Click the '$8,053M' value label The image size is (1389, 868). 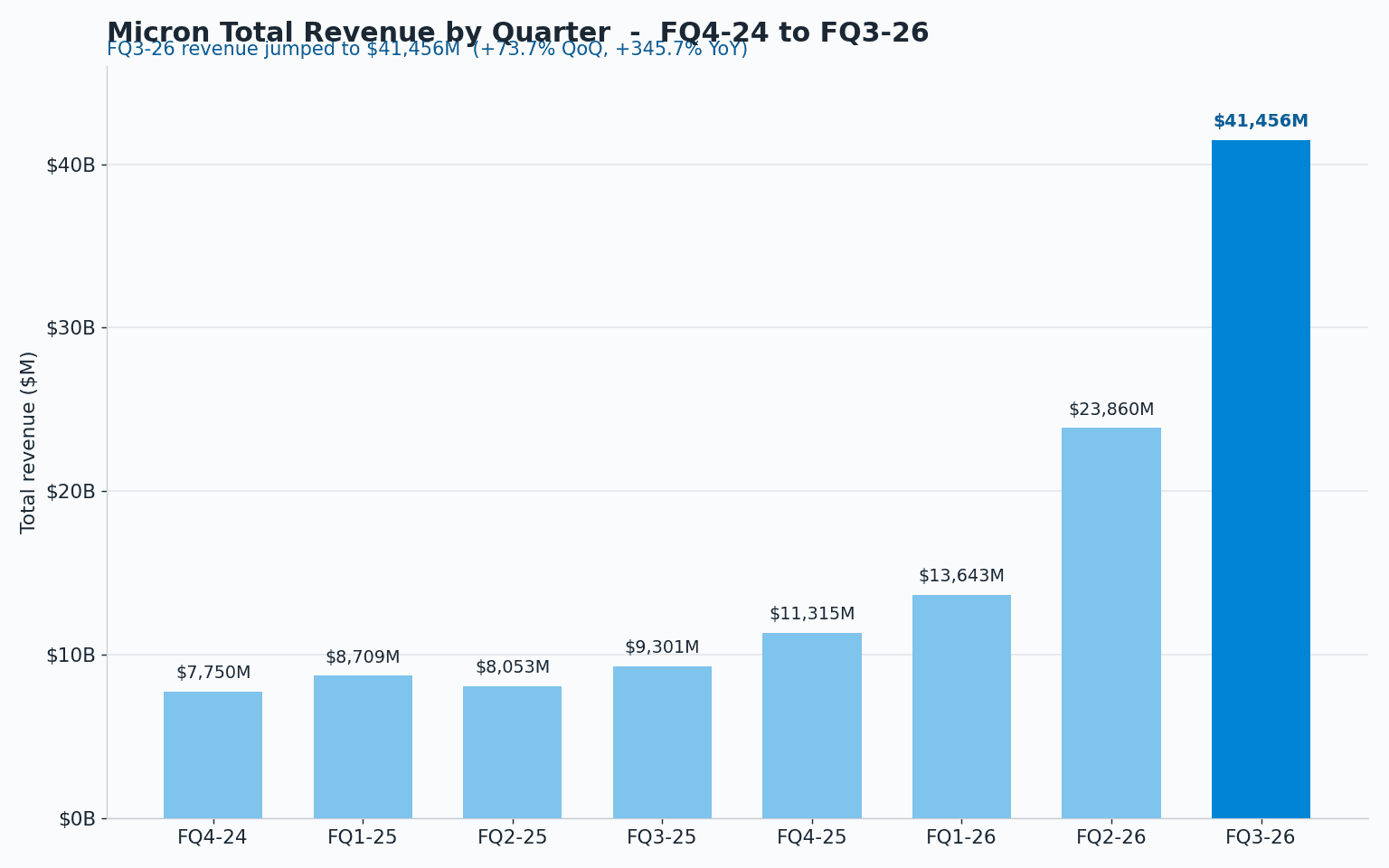click(513, 667)
